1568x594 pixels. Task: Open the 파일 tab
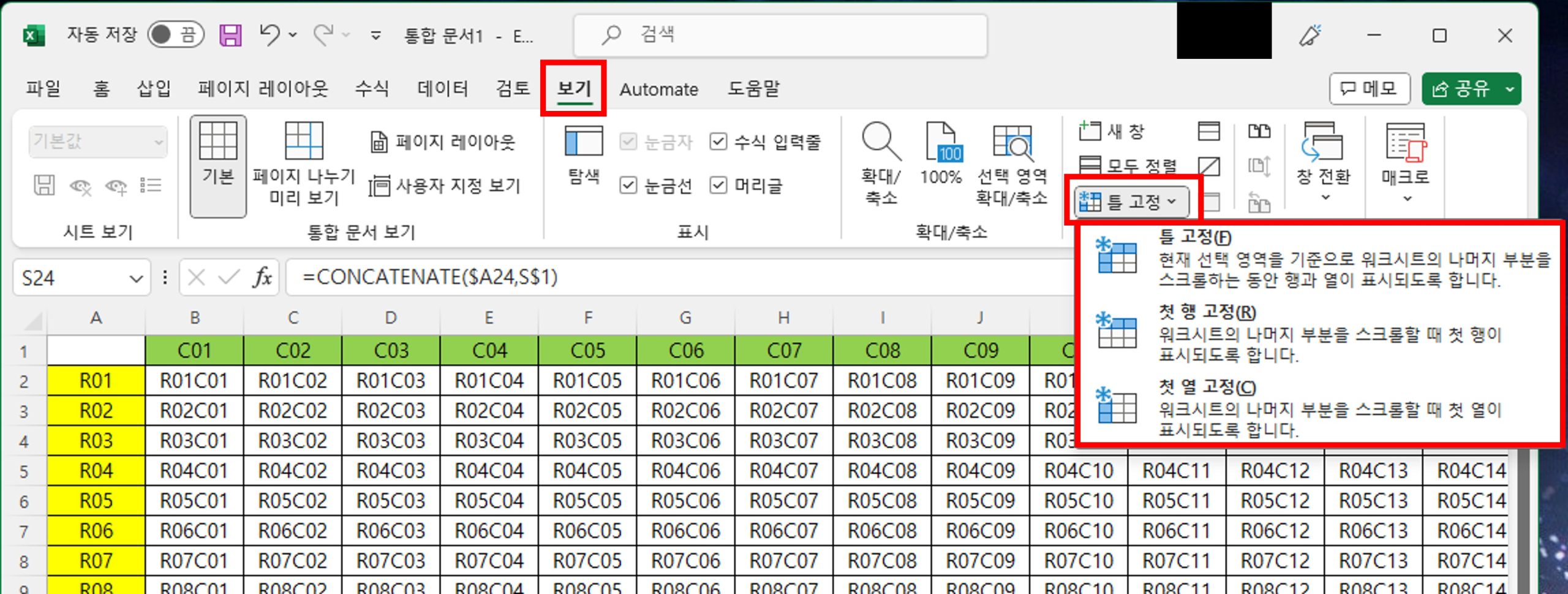pos(43,89)
